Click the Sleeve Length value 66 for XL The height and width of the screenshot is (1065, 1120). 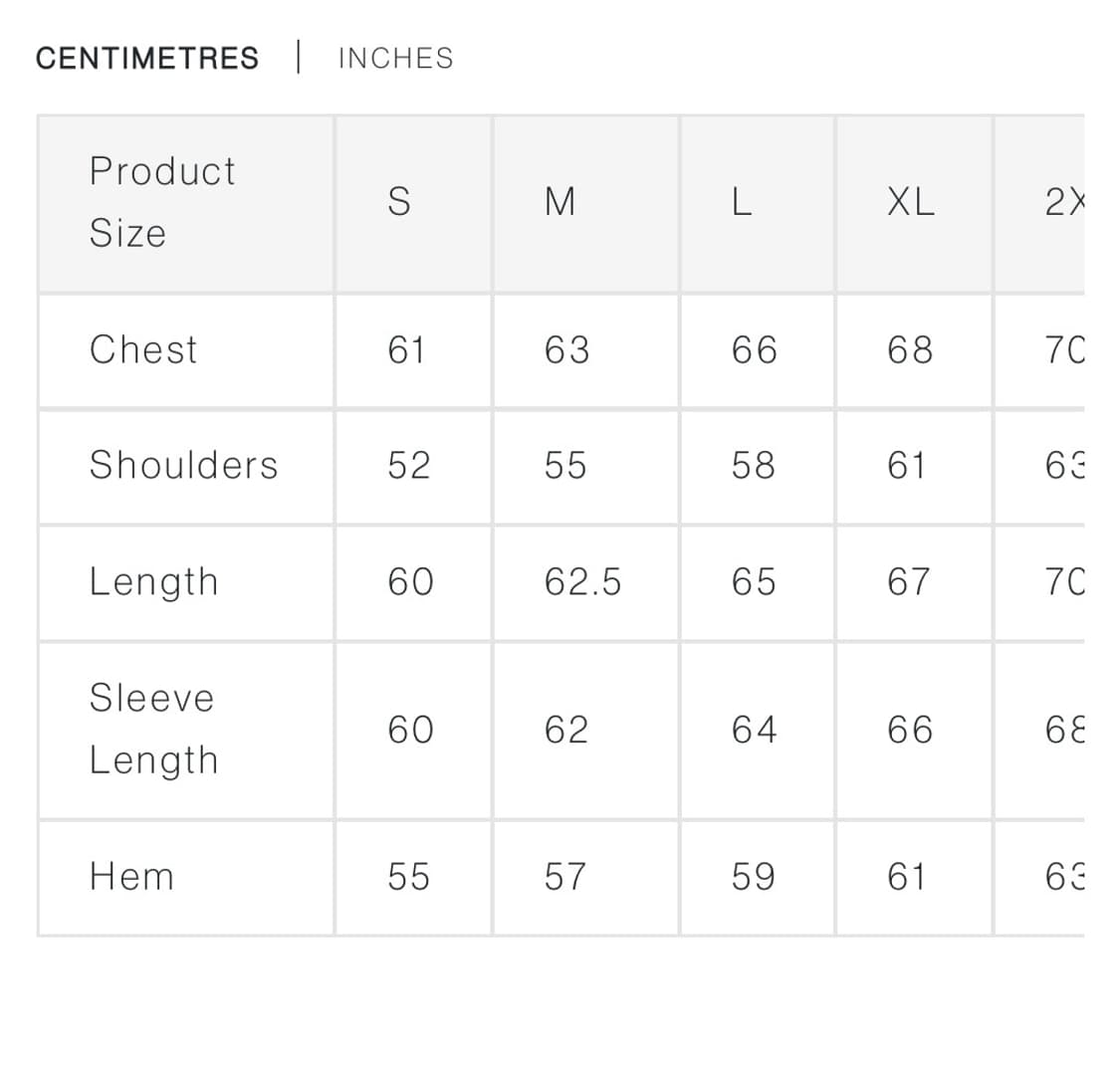click(909, 730)
